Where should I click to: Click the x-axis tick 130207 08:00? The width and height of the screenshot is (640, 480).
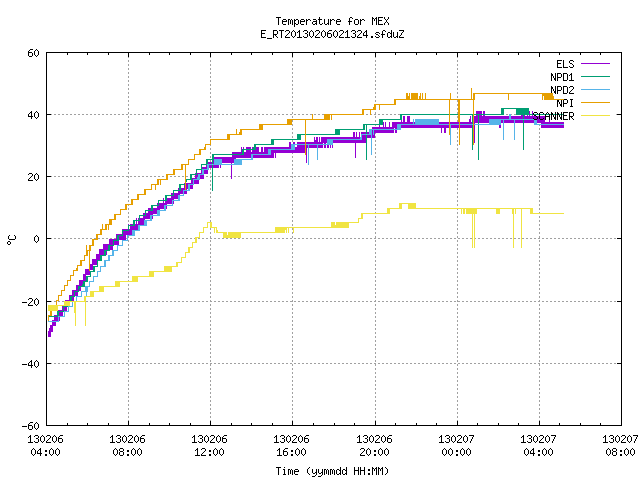point(620,446)
